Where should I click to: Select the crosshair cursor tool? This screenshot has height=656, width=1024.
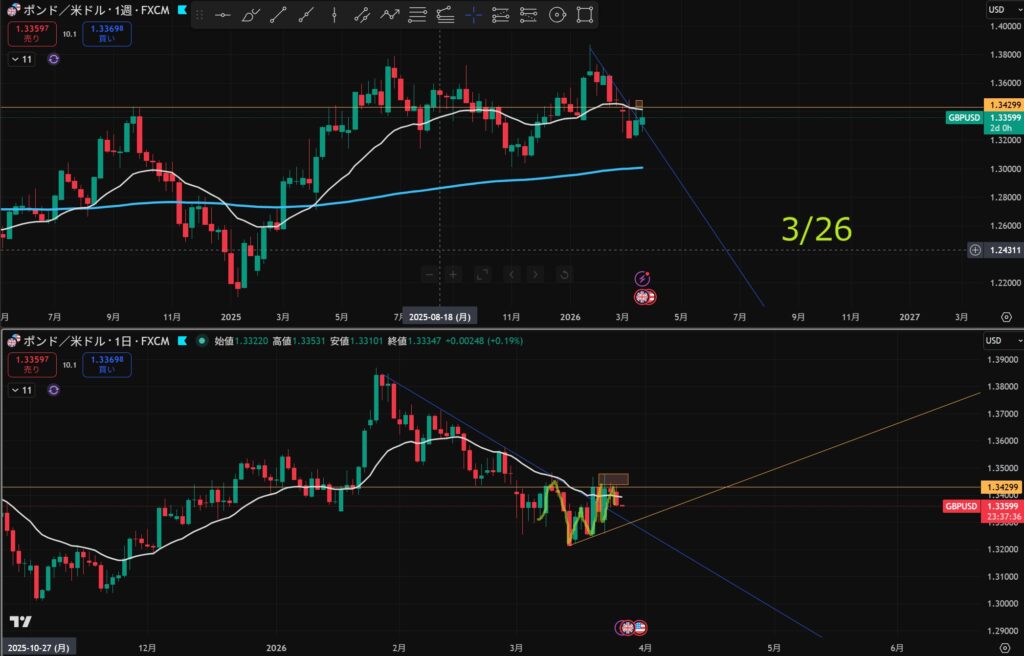[x=473, y=15]
